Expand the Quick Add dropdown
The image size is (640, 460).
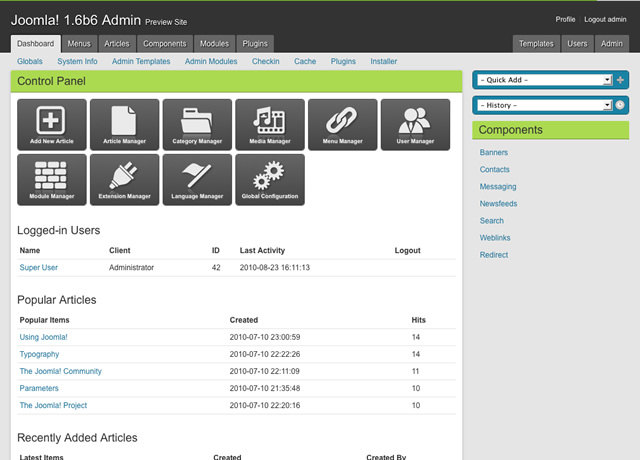[545, 80]
